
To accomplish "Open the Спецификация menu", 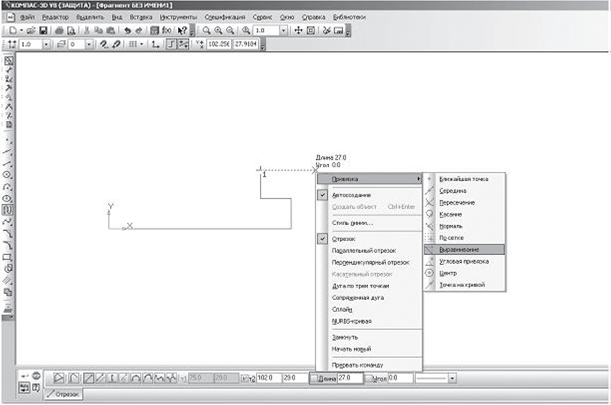I will (x=225, y=17).
